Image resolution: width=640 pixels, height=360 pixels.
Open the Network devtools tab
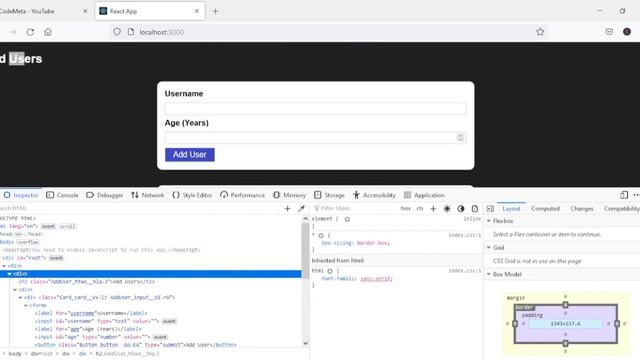click(147, 195)
